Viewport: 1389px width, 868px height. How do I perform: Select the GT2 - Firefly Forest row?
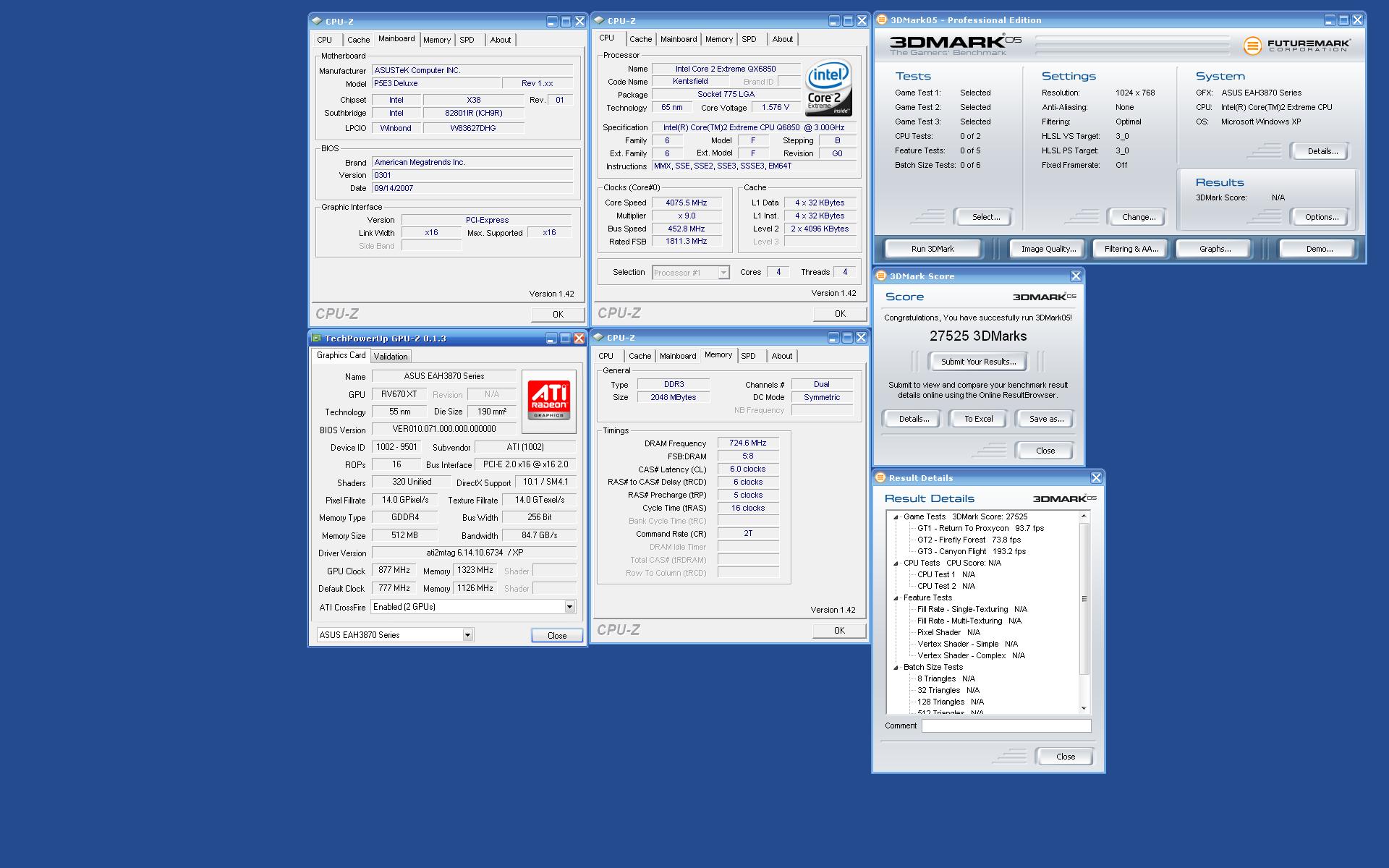(x=969, y=540)
